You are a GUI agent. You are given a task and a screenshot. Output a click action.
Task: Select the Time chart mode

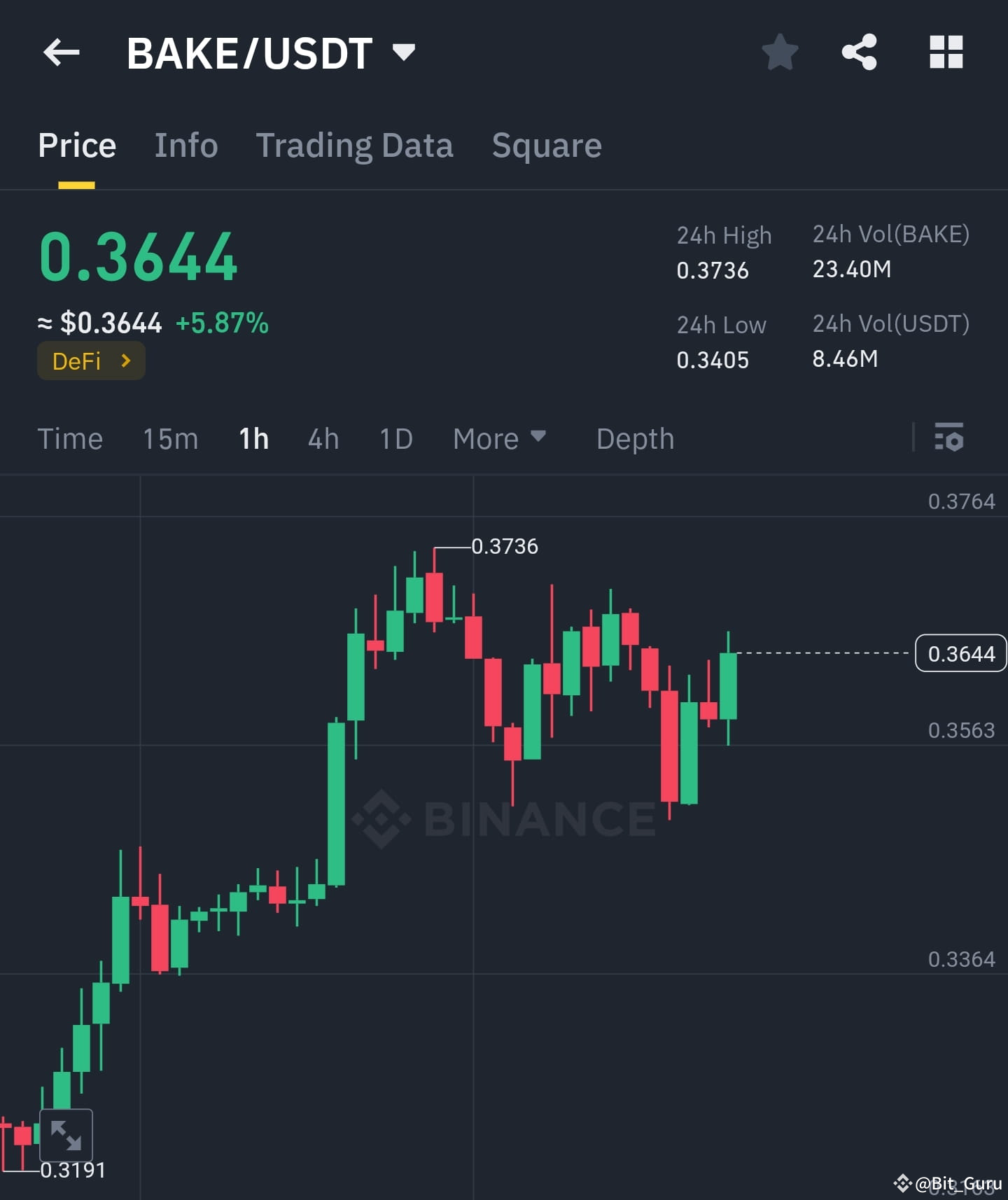70,438
